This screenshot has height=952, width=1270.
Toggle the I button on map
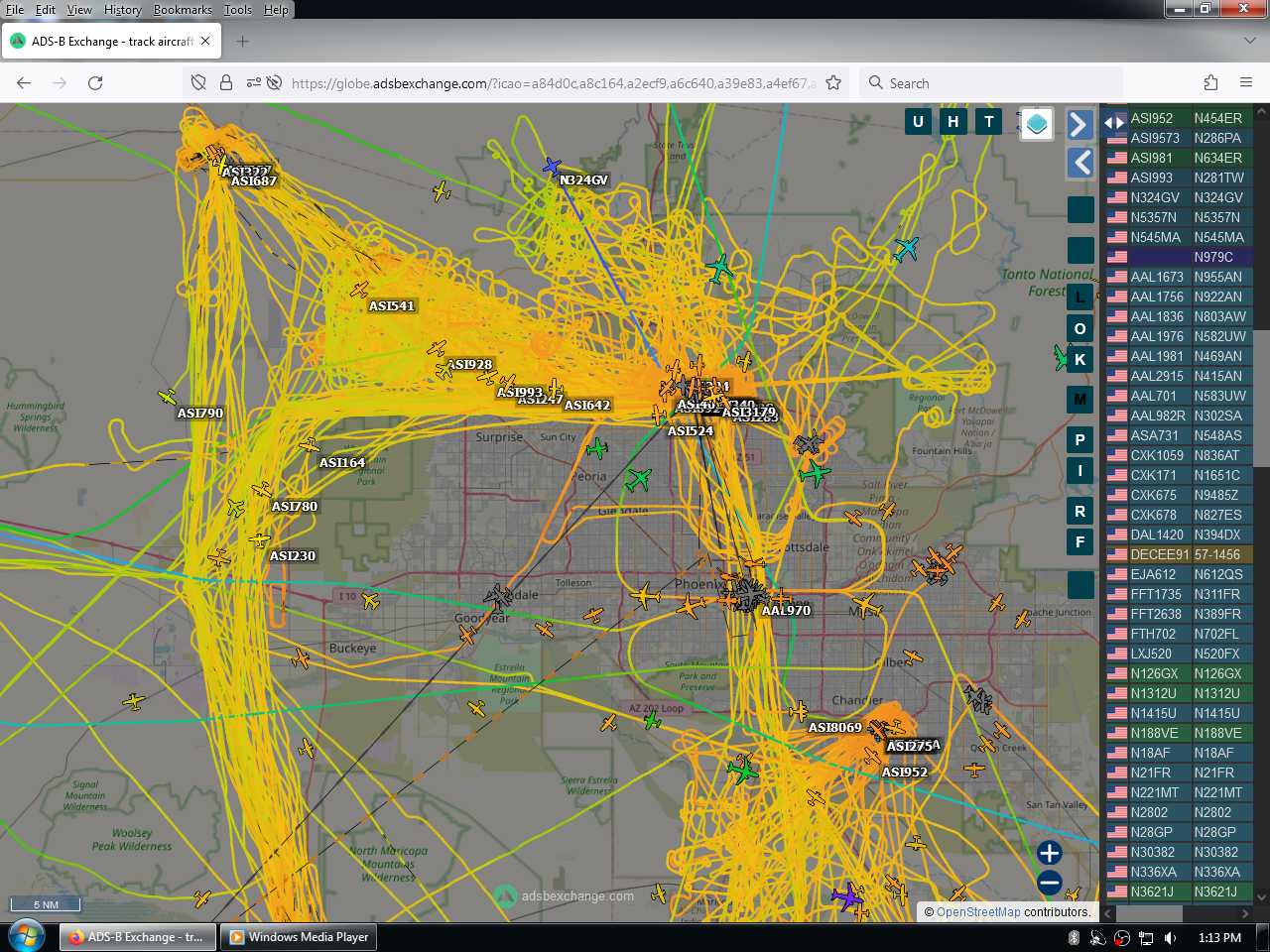(x=1080, y=470)
